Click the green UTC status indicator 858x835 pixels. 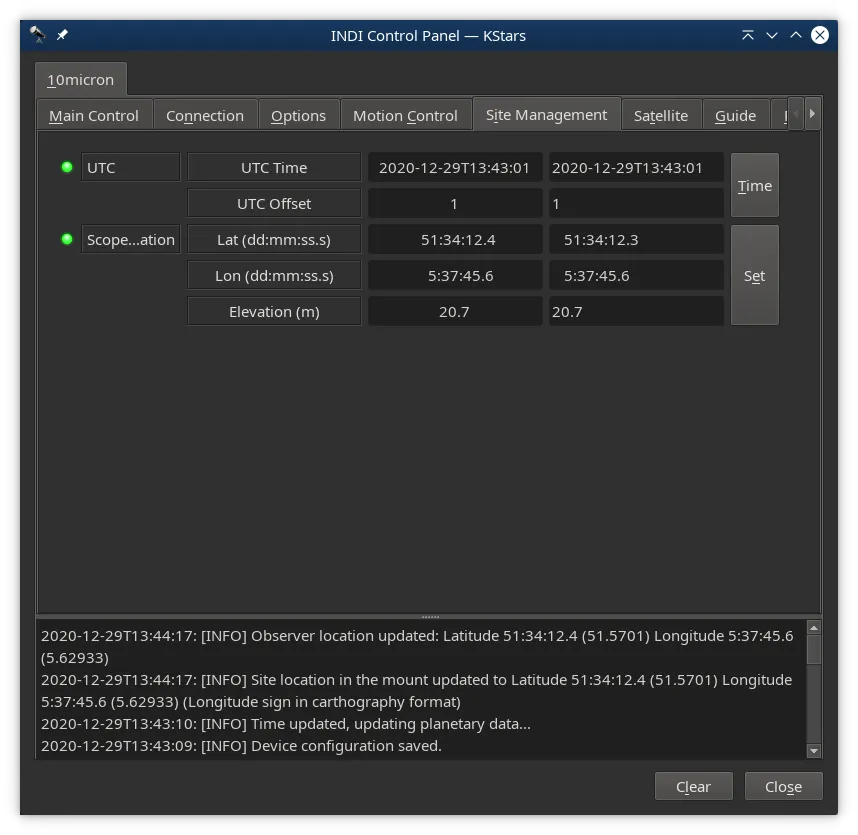click(x=67, y=167)
